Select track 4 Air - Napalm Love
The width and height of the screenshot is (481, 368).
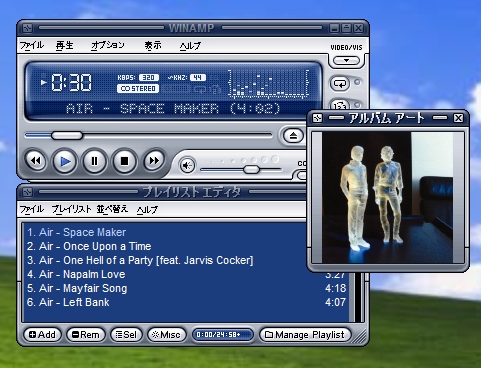tap(186, 274)
